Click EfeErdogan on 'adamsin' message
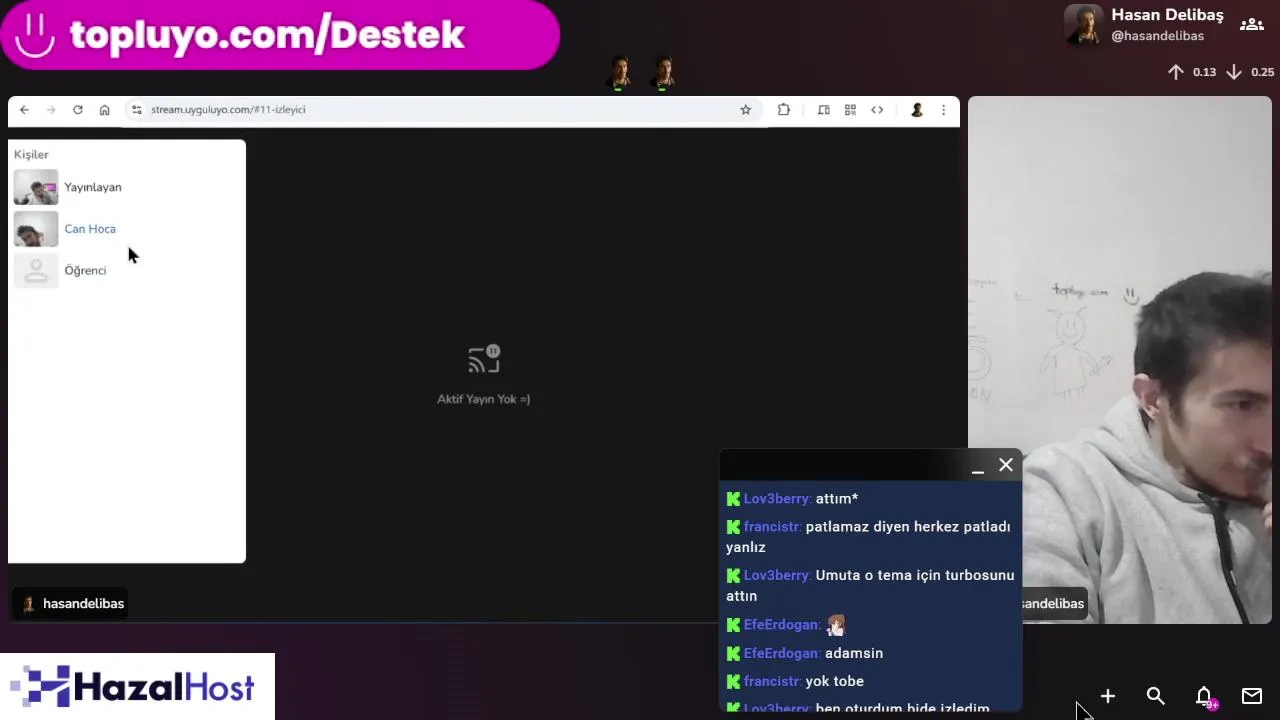 pyautogui.click(x=781, y=653)
